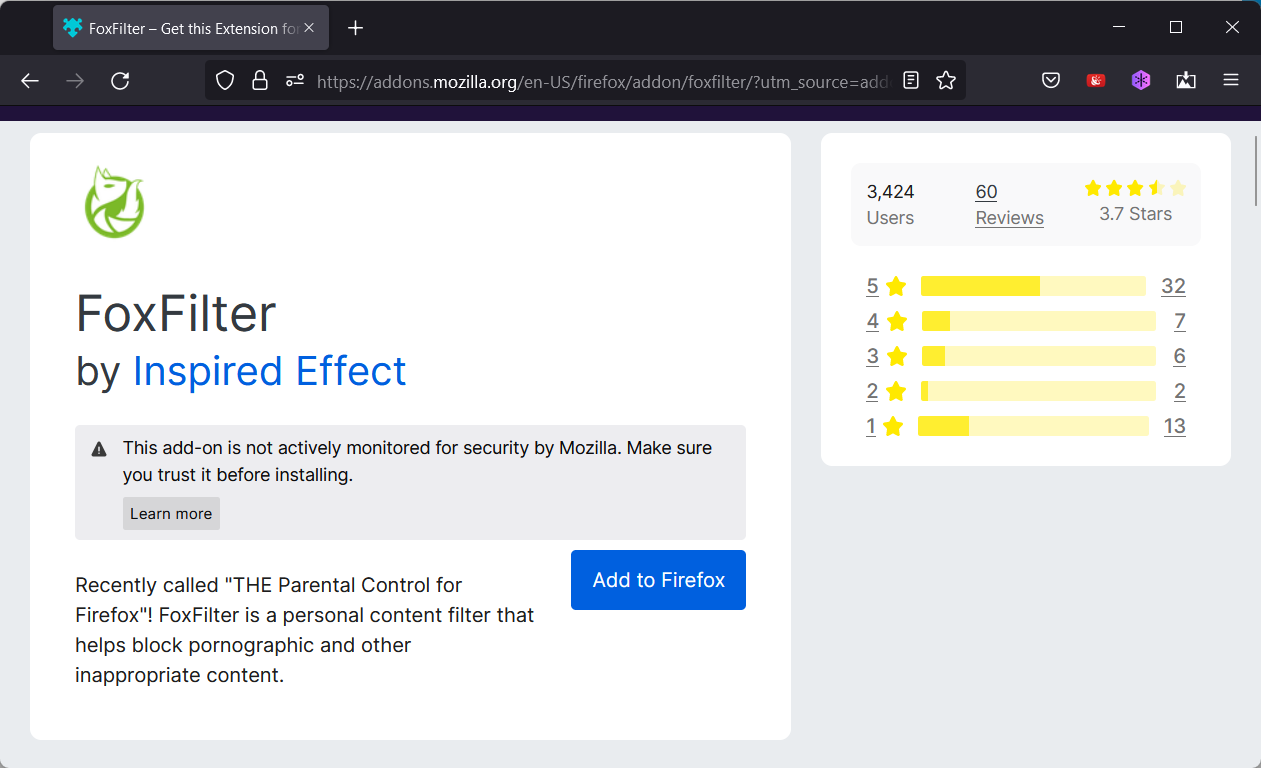Bookmark this page with star icon

(946, 81)
